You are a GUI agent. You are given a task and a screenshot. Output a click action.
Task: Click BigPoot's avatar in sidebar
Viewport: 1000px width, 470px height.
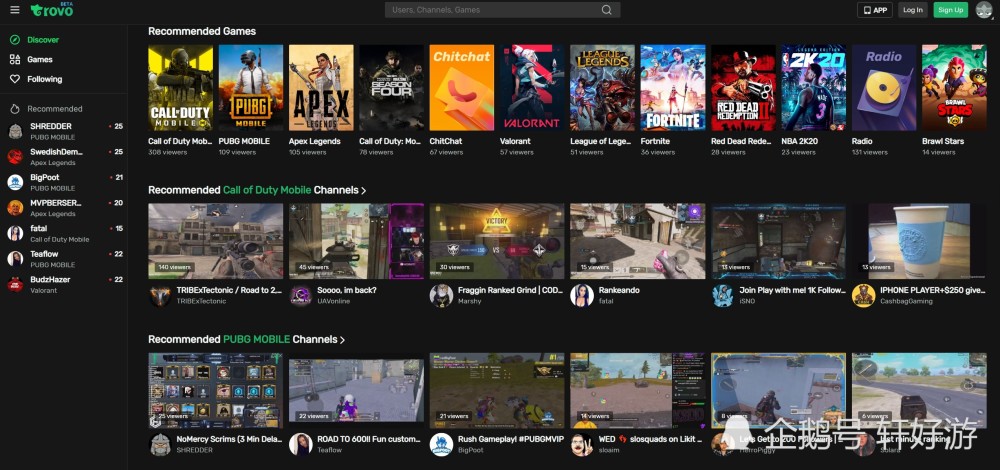(x=15, y=182)
